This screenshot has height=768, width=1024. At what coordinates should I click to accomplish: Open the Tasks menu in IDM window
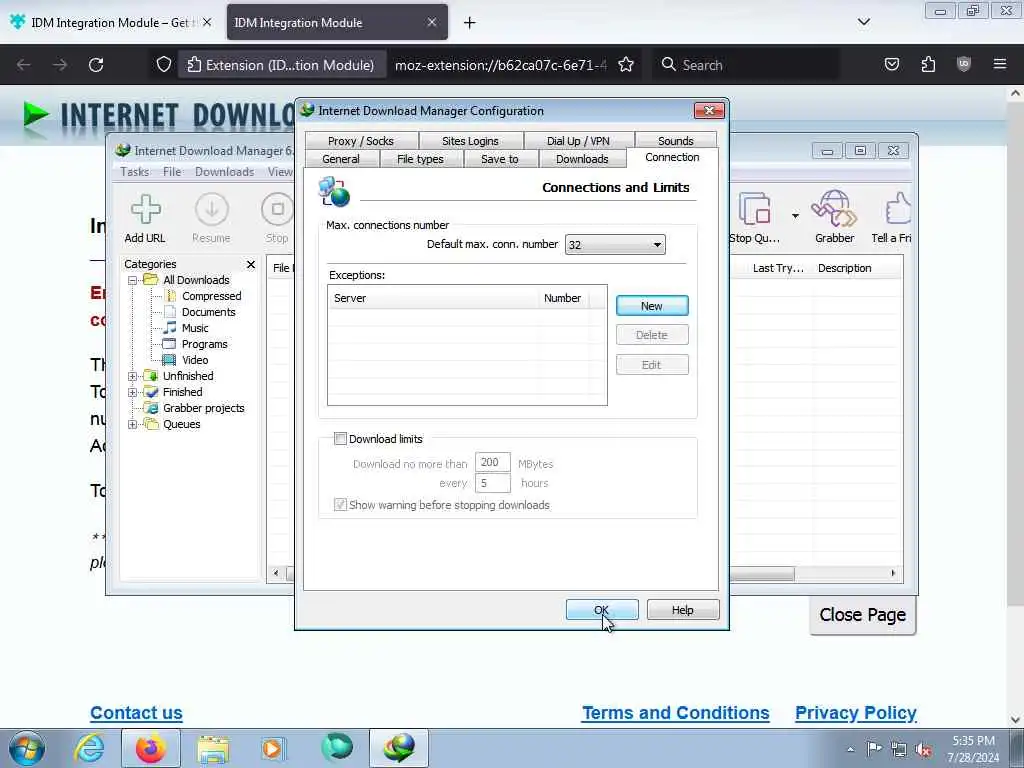(x=135, y=172)
